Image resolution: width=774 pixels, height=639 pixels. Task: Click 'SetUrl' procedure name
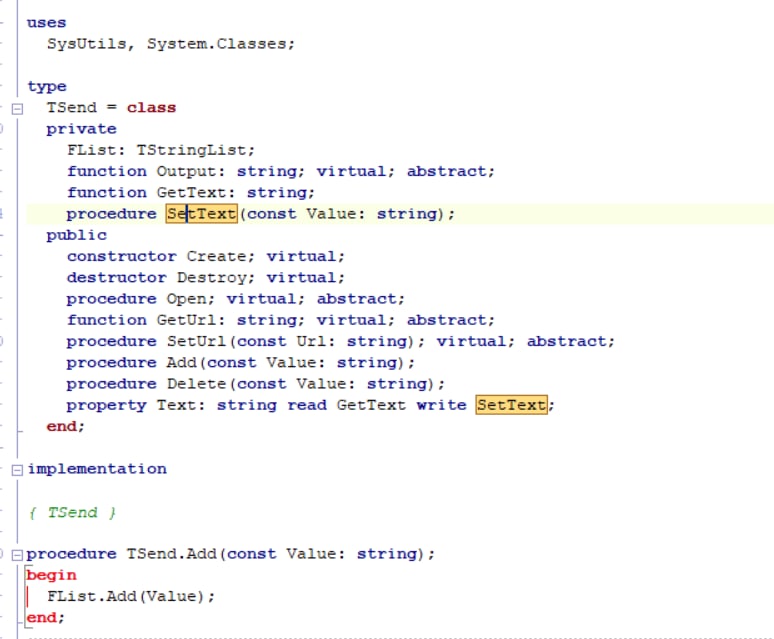point(196,341)
